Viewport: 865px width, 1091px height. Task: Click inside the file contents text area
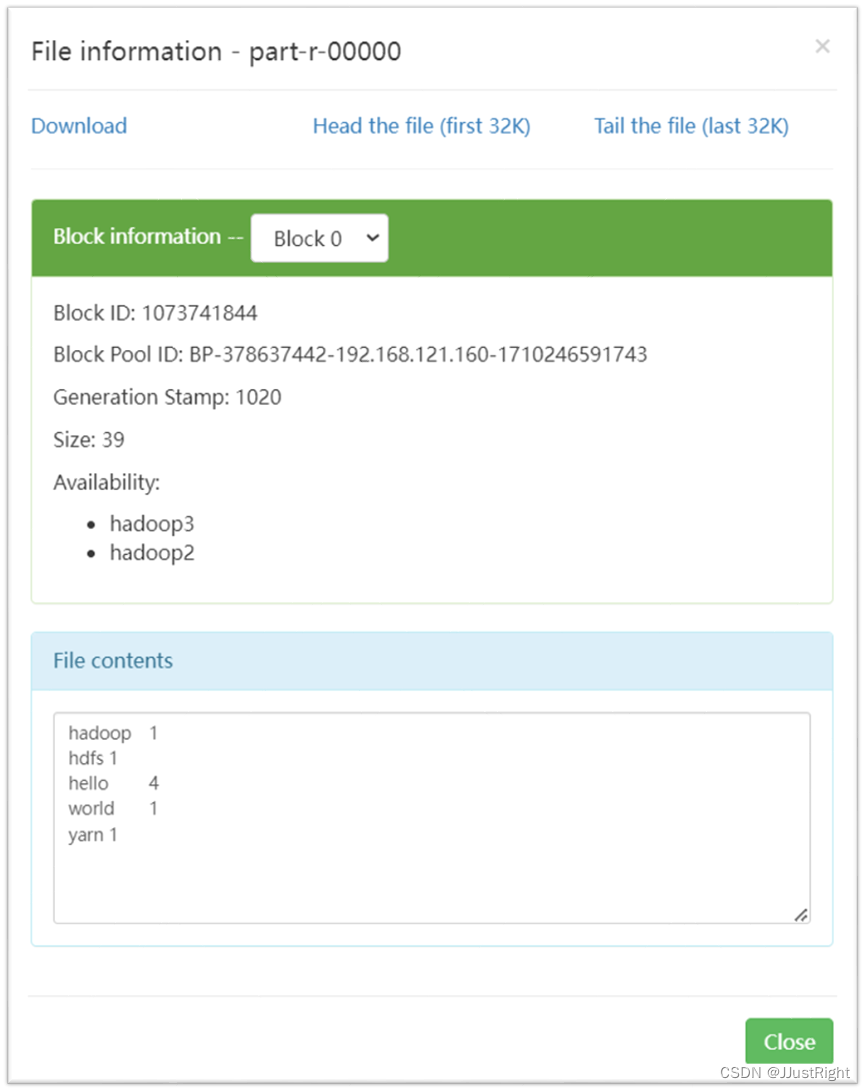432,818
